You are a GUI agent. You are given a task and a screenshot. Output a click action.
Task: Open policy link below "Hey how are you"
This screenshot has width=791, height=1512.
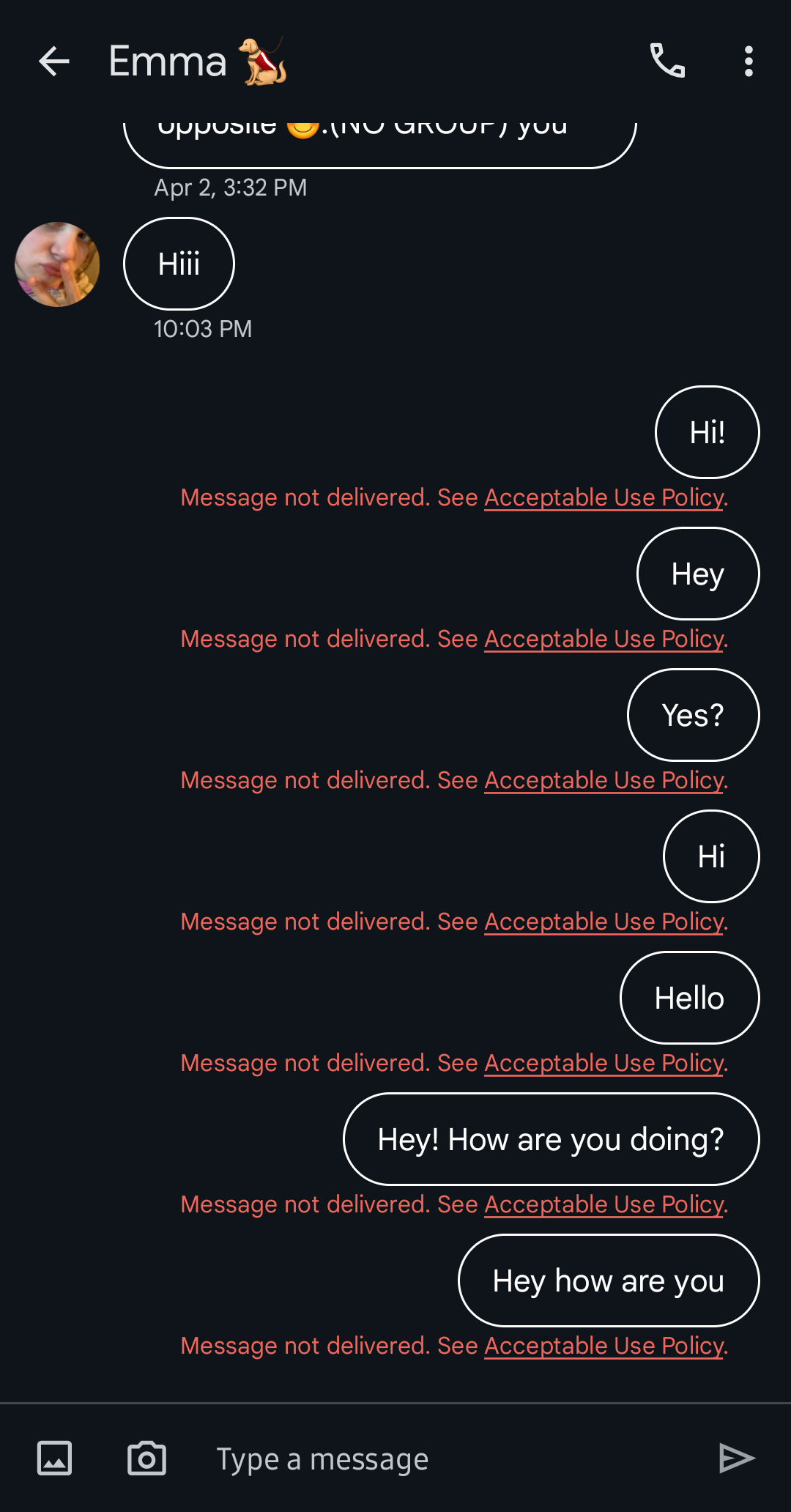604,1346
